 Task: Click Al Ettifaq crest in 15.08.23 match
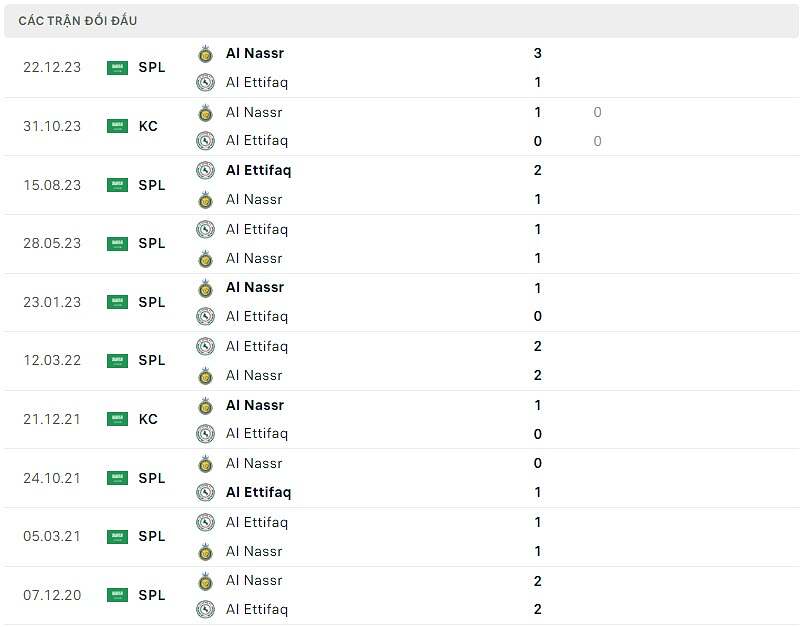click(x=205, y=171)
